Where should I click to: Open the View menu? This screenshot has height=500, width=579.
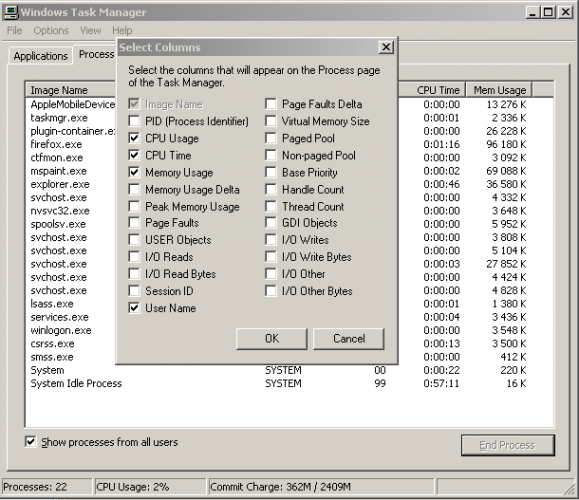tap(90, 30)
